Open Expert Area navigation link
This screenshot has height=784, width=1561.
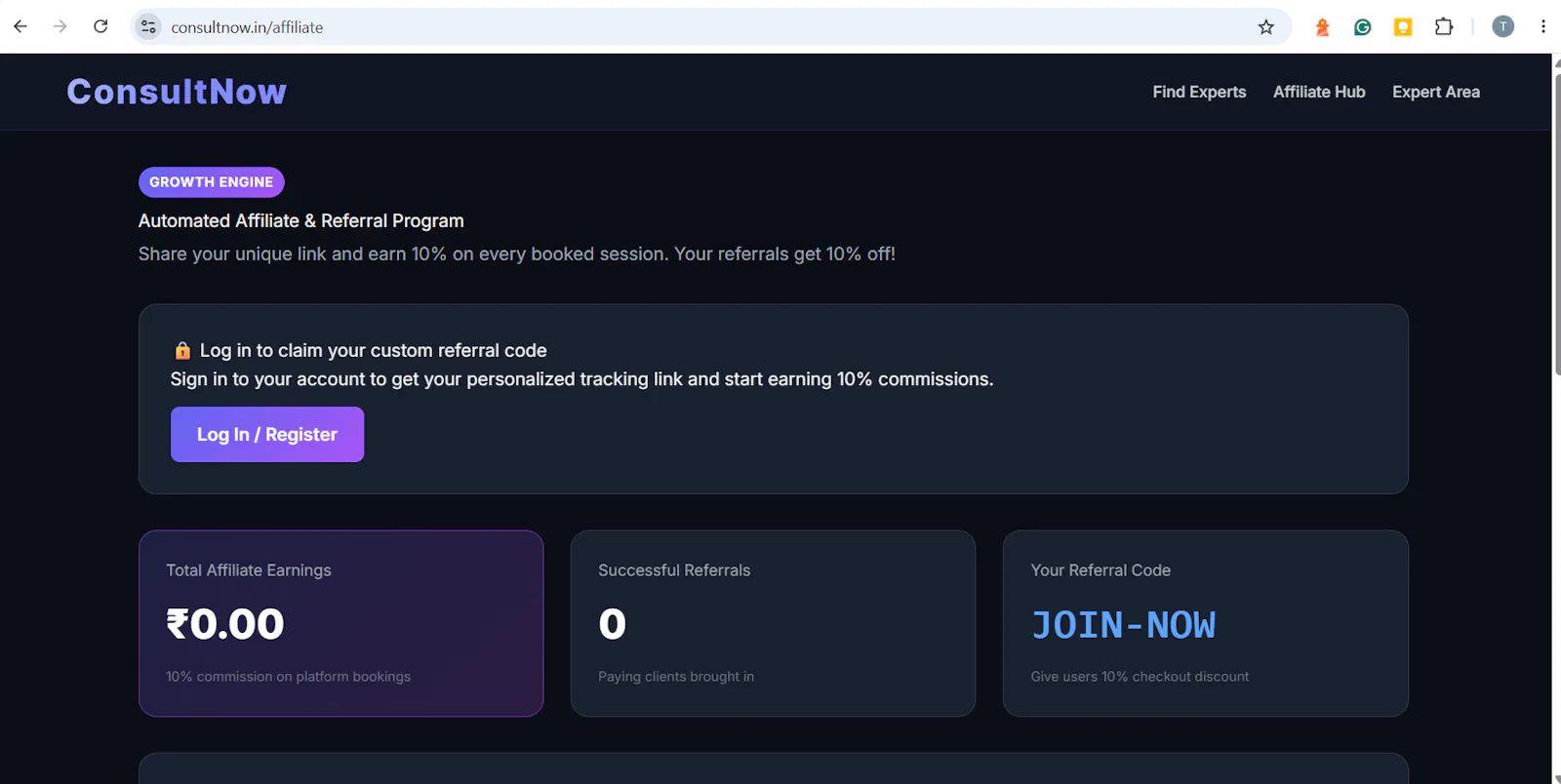[x=1436, y=92]
